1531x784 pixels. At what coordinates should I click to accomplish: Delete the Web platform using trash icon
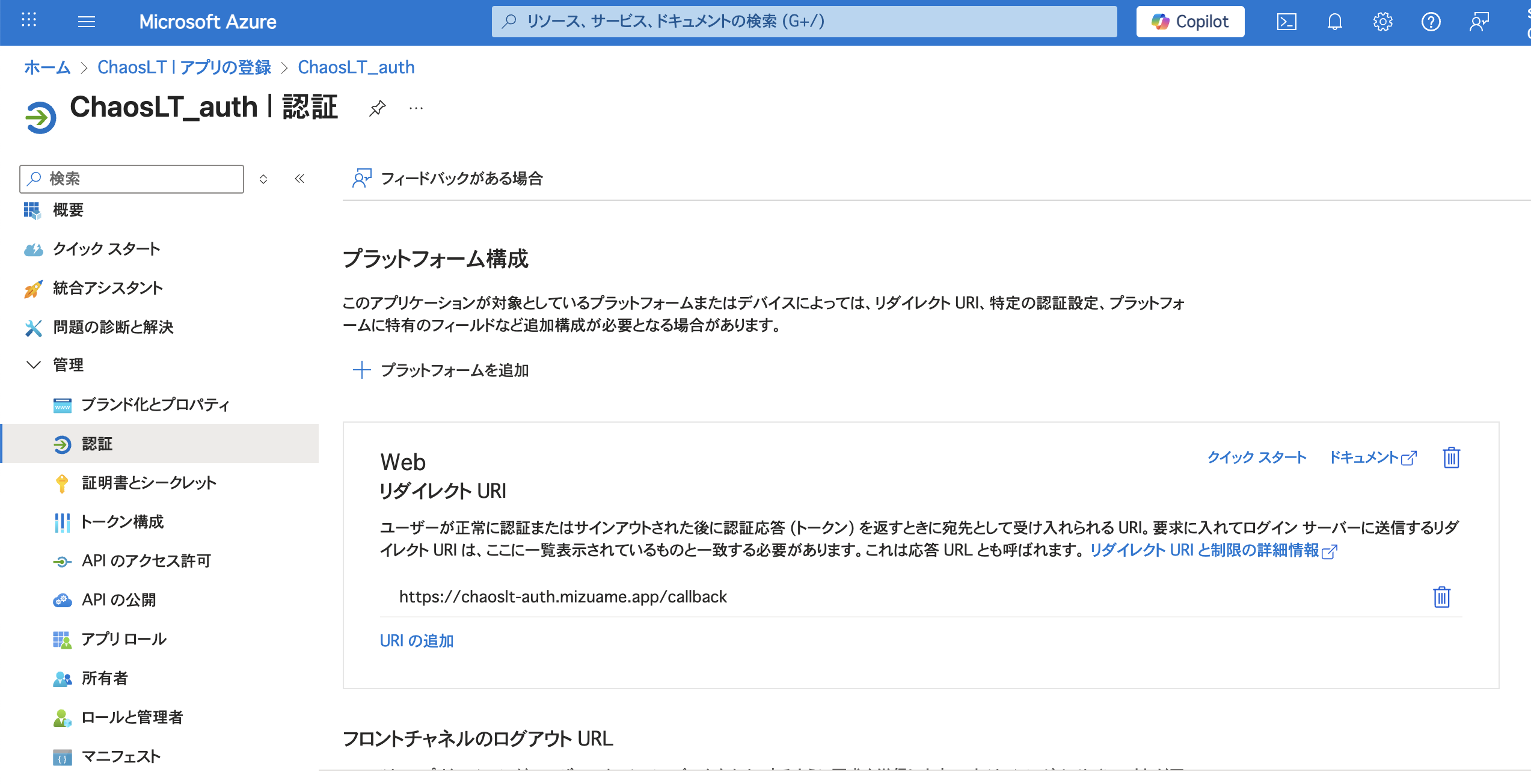pyautogui.click(x=1451, y=458)
